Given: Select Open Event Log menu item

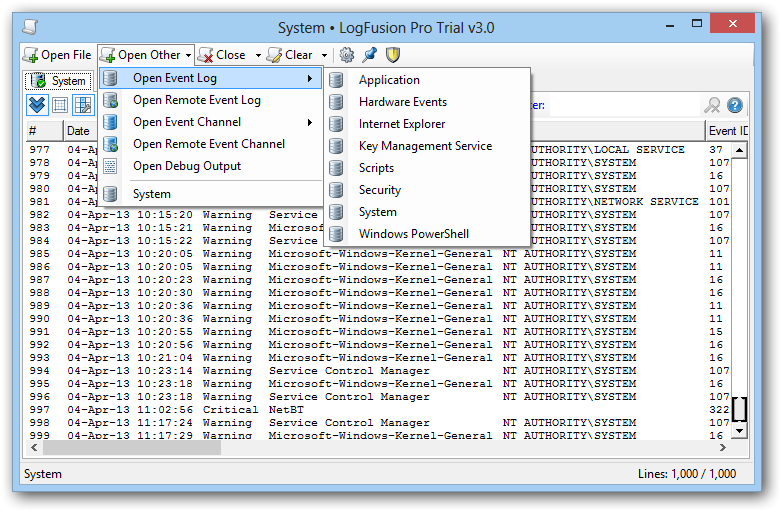Looking at the screenshot, I should point(210,78).
